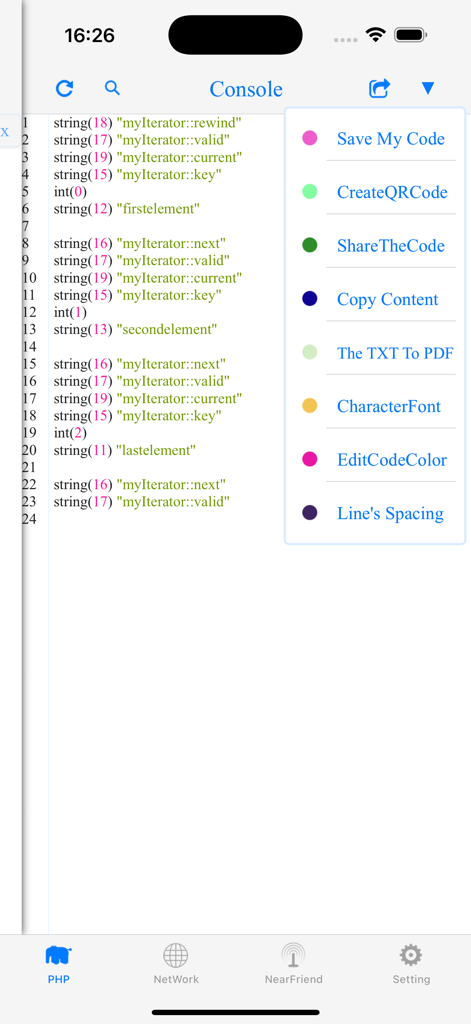Screen dimensions: 471x1024
Task: Click line number 24 in the gutter
Action: point(30,519)
